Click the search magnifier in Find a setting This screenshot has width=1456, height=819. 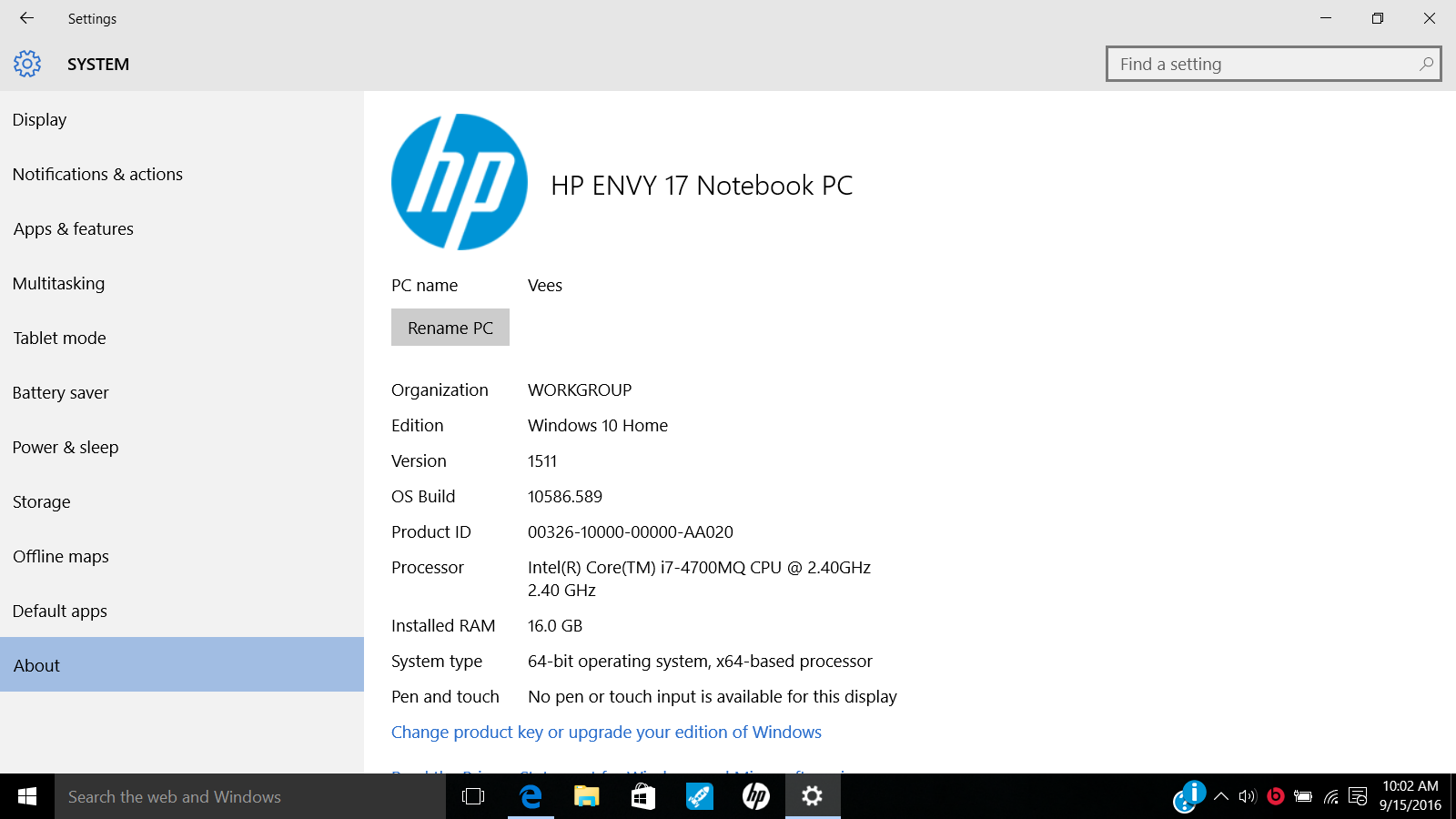pyautogui.click(x=1426, y=64)
